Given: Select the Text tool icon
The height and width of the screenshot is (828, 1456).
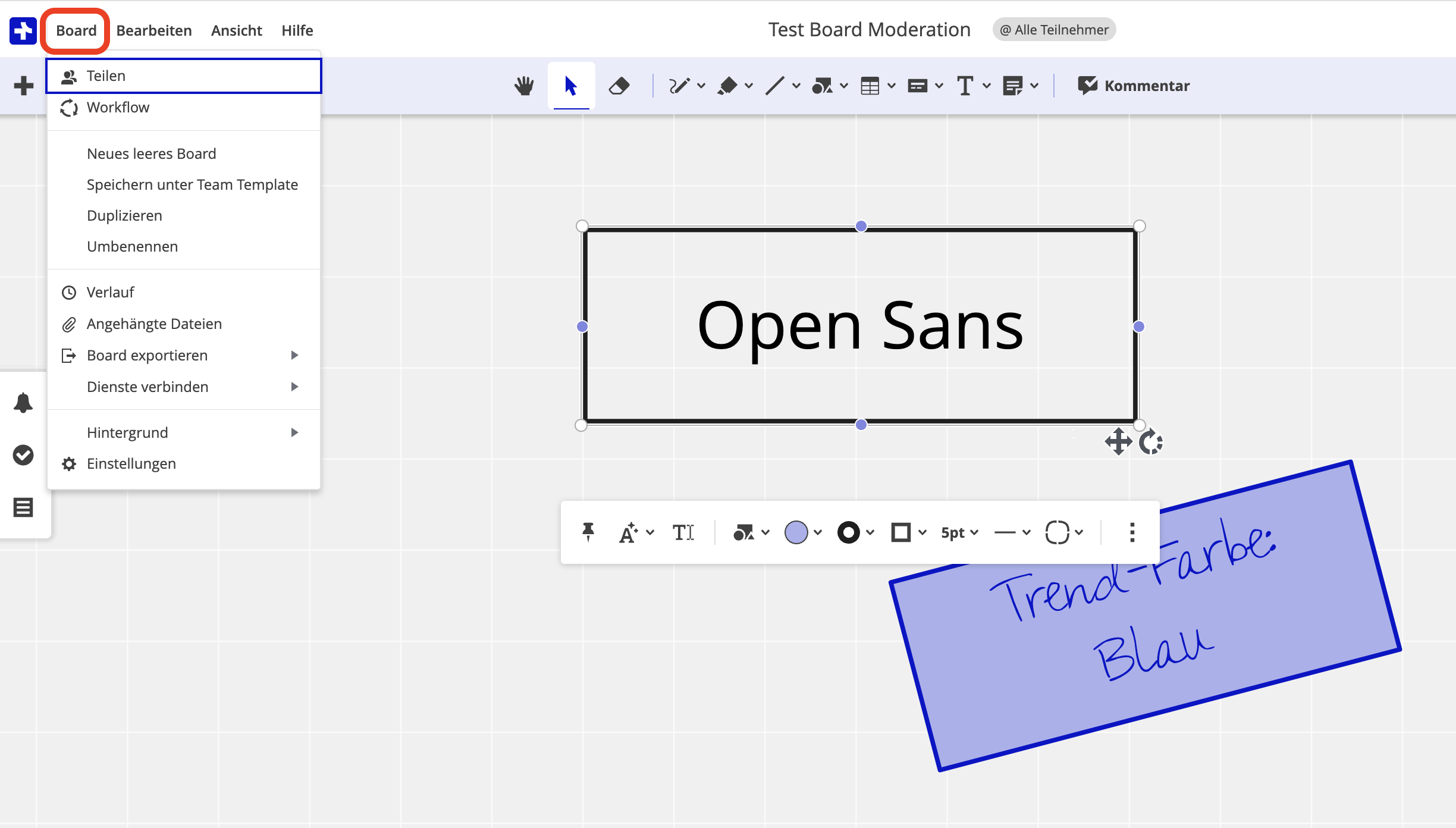Looking at the screenshot, I should [965, 86].
